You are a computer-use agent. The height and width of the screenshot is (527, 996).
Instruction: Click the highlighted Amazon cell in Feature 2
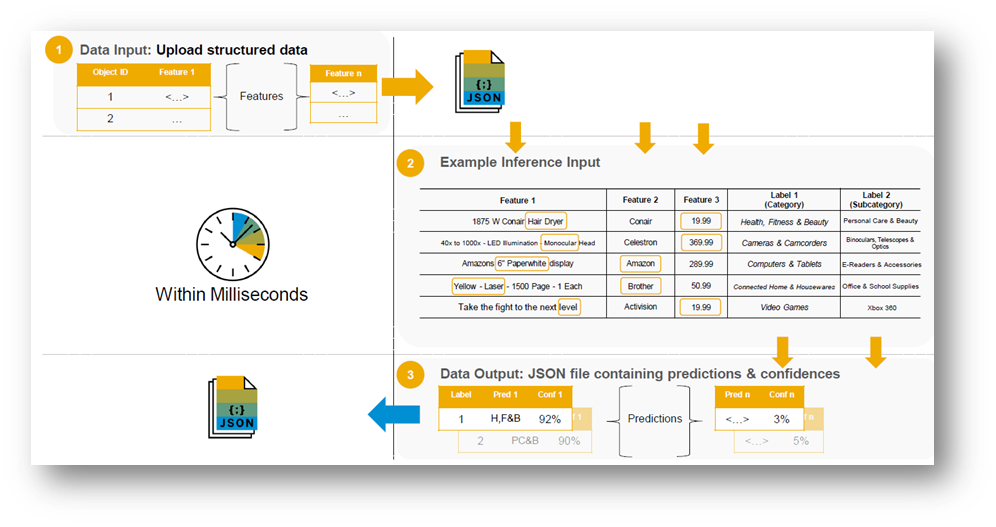(x=640, y=264)
